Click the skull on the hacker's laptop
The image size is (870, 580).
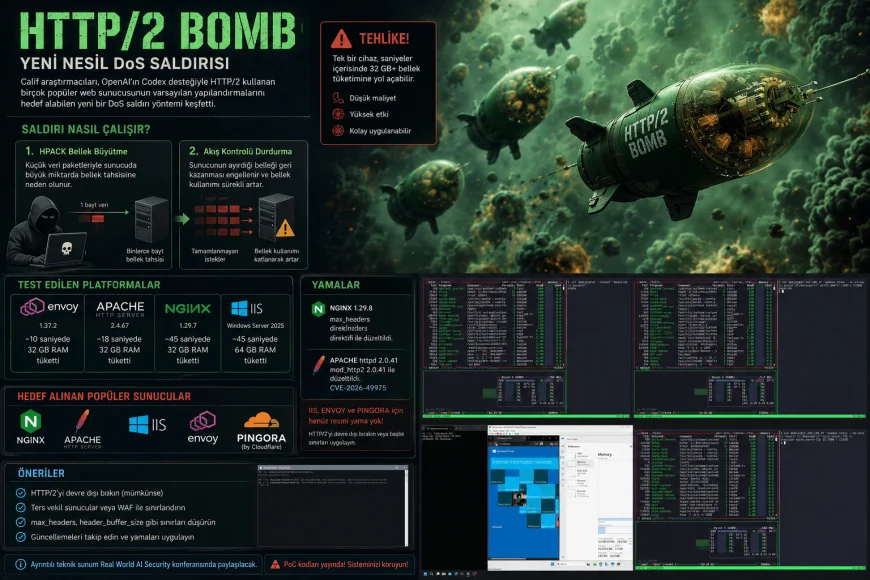point(67,248)
